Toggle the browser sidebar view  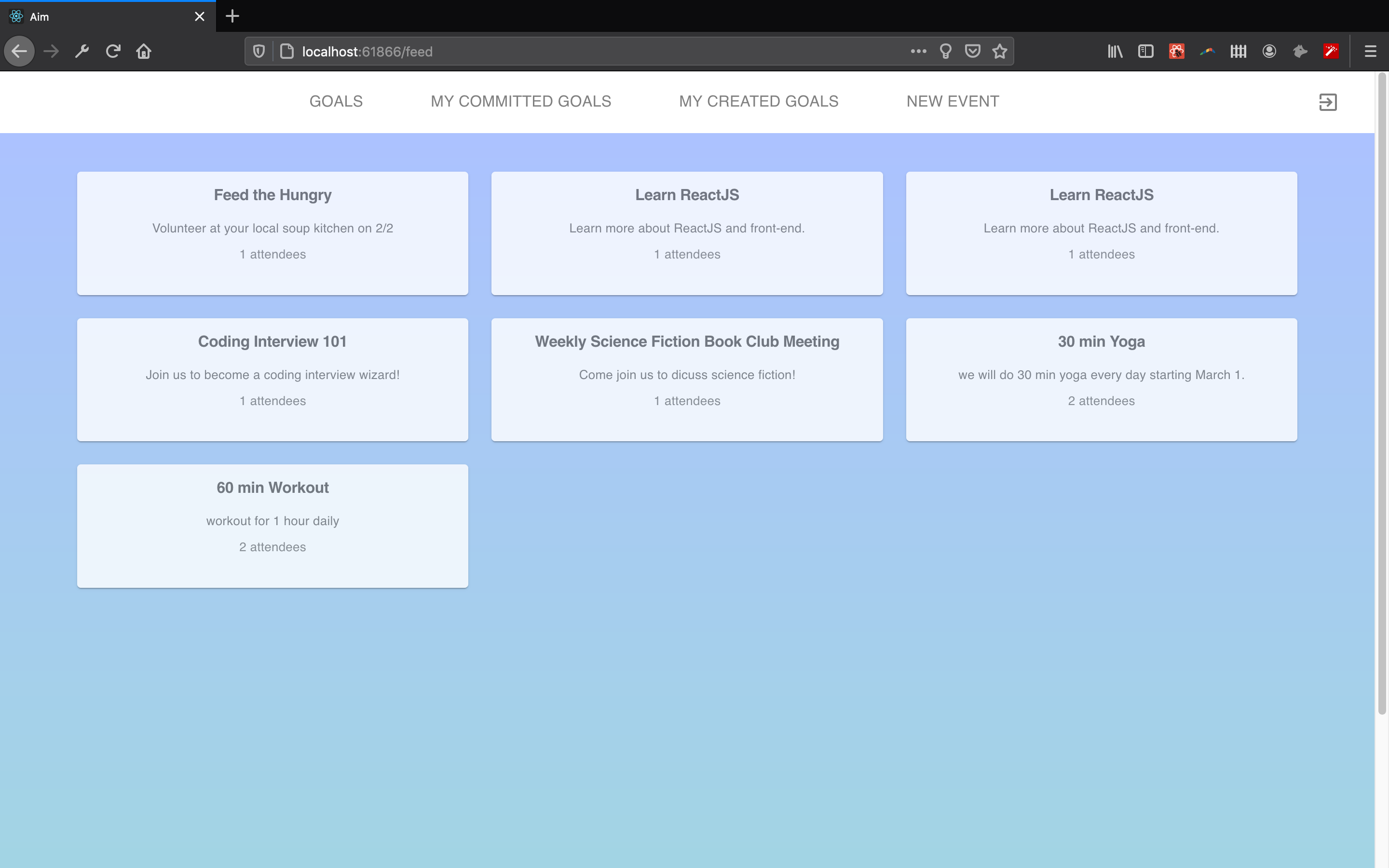[1145, 52]
